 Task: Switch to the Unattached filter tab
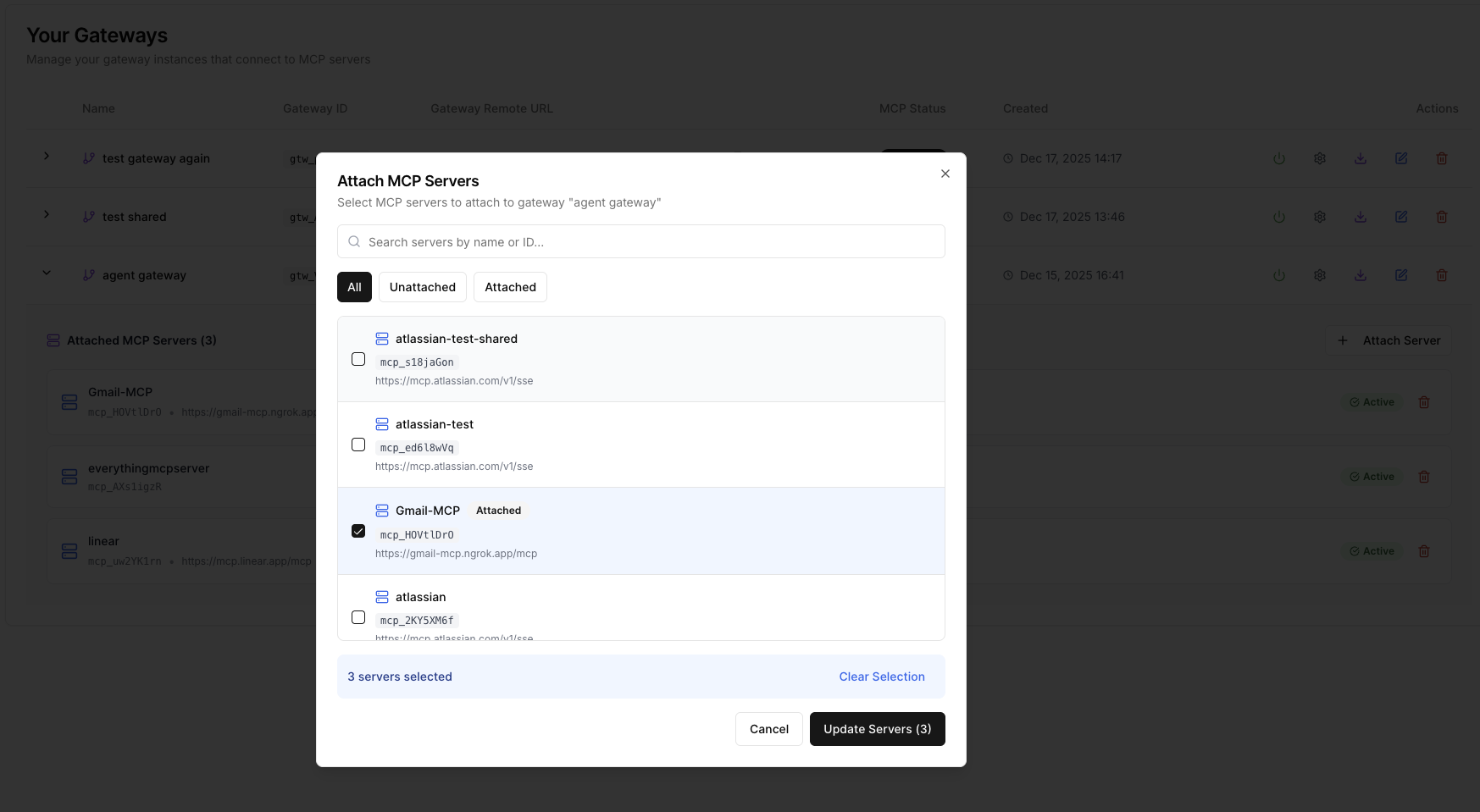(422, 287)
